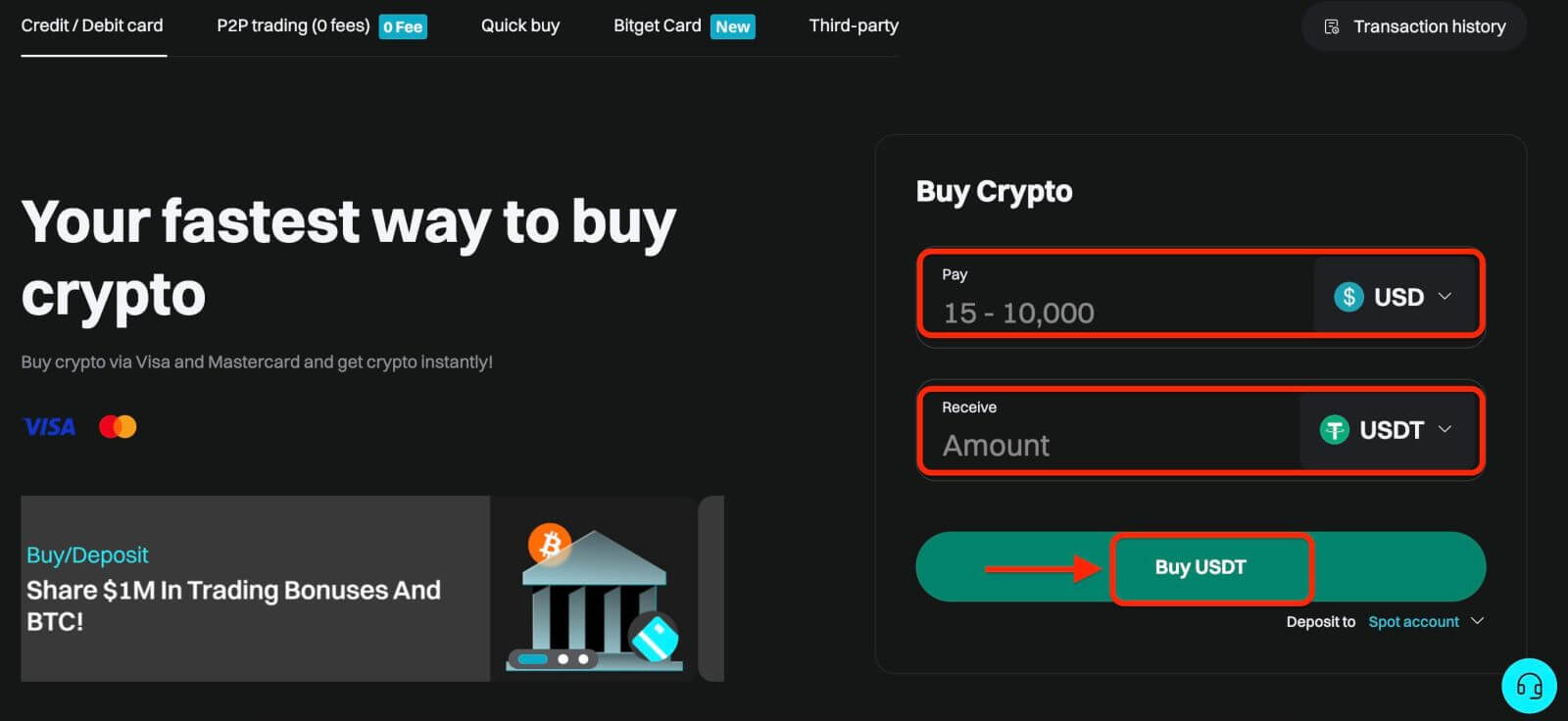Click the green USDT Tether icon
The width and height of the screenshot is (1568, 721).
[x=1334, y=430]
